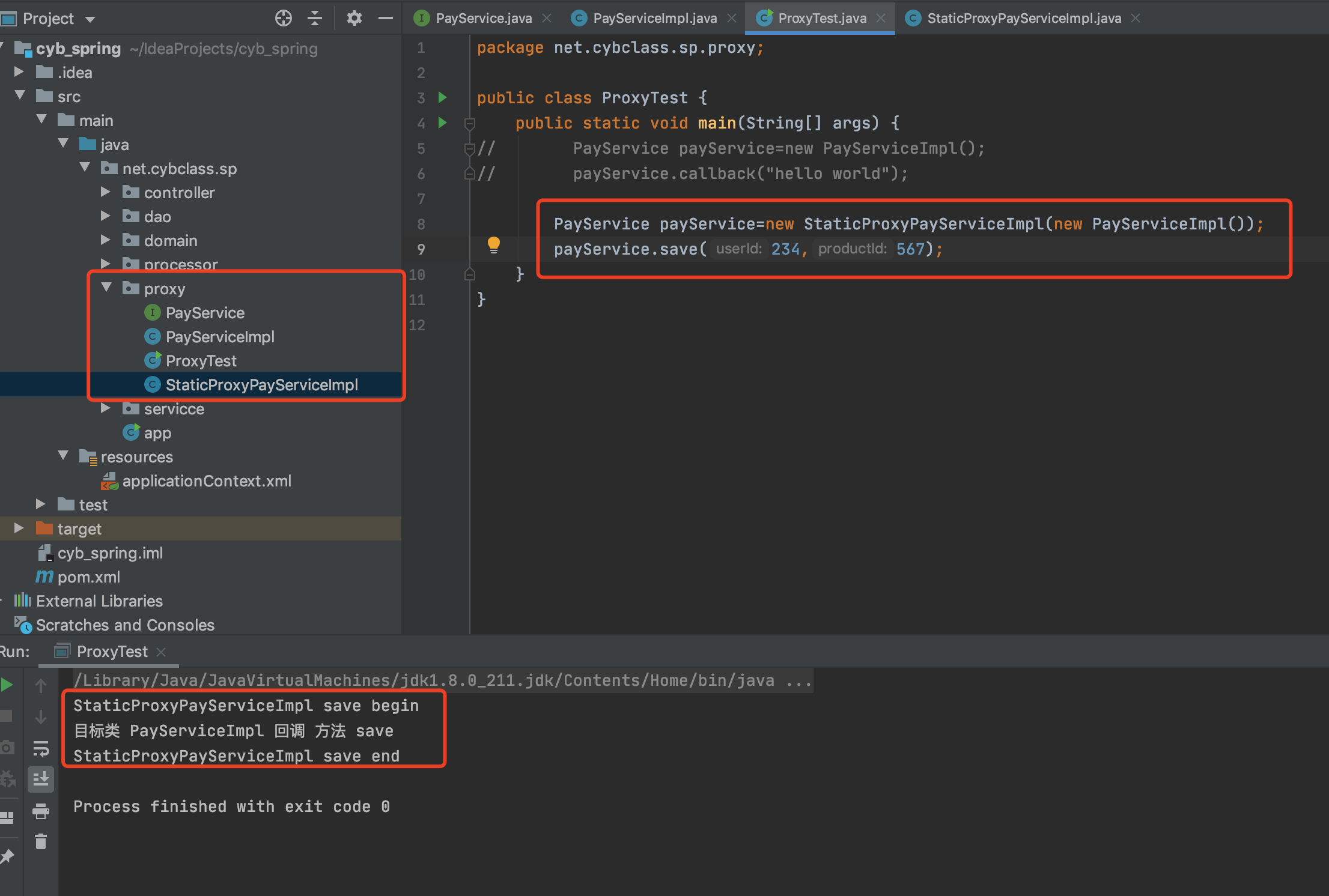
Task: Switch to StaticProxyPayServiceImpl.java tab
Action: 1023,18
